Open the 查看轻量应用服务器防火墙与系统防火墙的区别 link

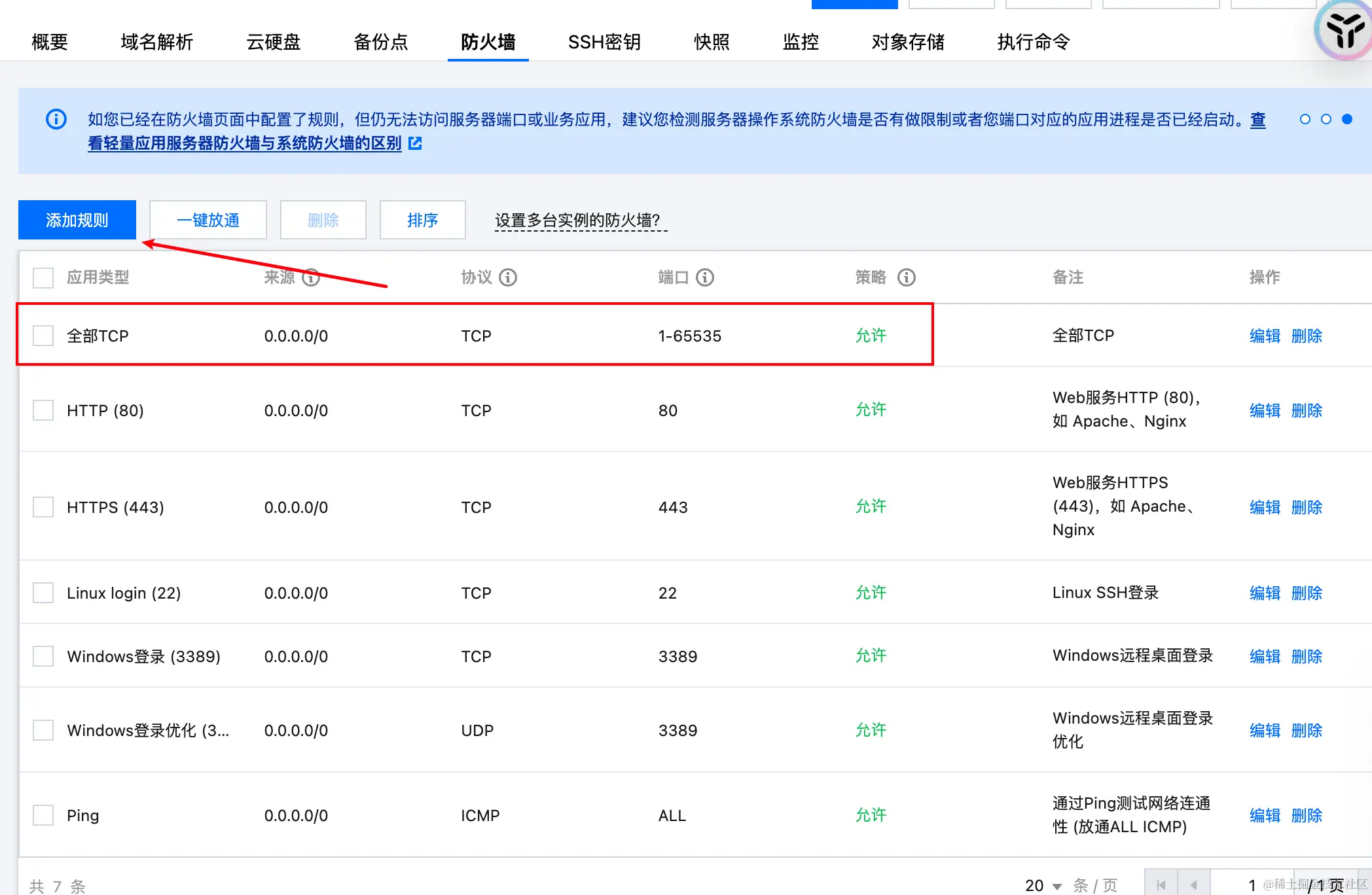(x=245, y=143)
